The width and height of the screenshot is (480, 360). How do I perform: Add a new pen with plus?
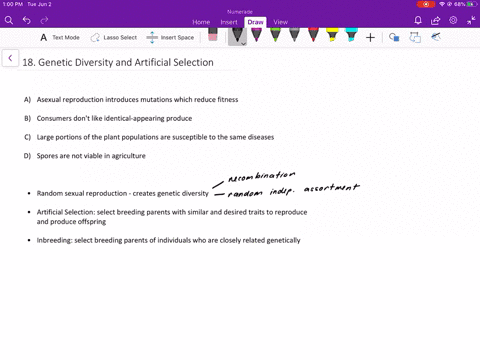(x=370, y=38)
